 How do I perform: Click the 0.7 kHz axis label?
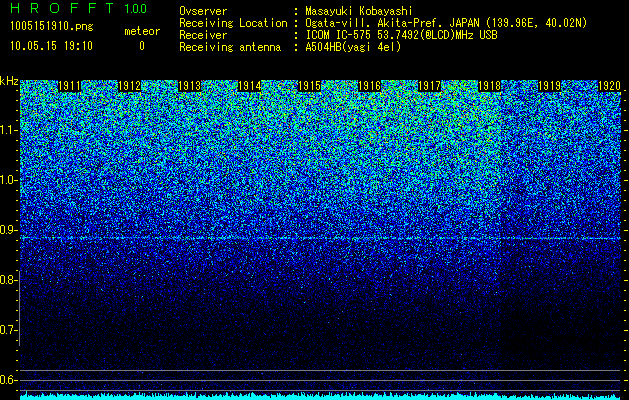[x=8, y=330]
